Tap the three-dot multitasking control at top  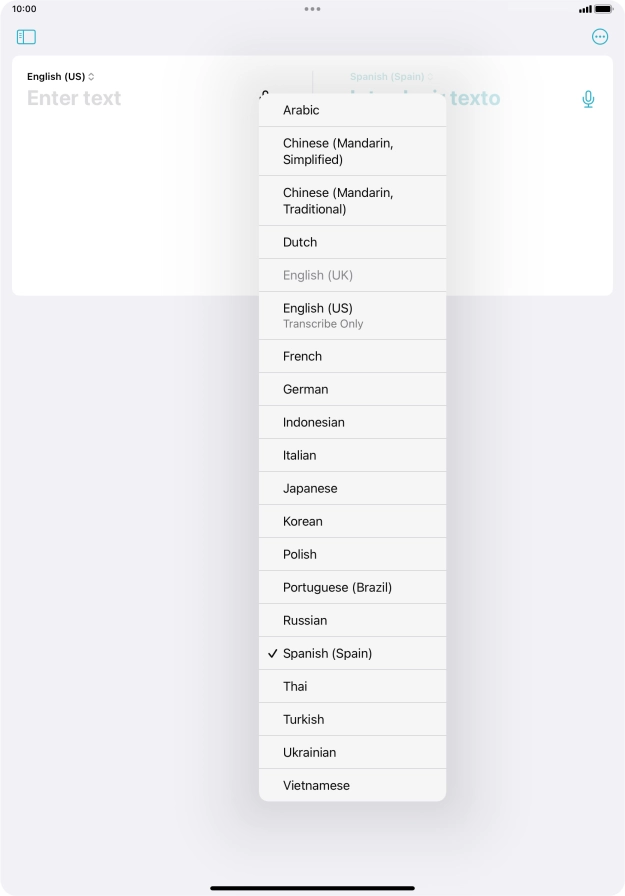[312, 8]
